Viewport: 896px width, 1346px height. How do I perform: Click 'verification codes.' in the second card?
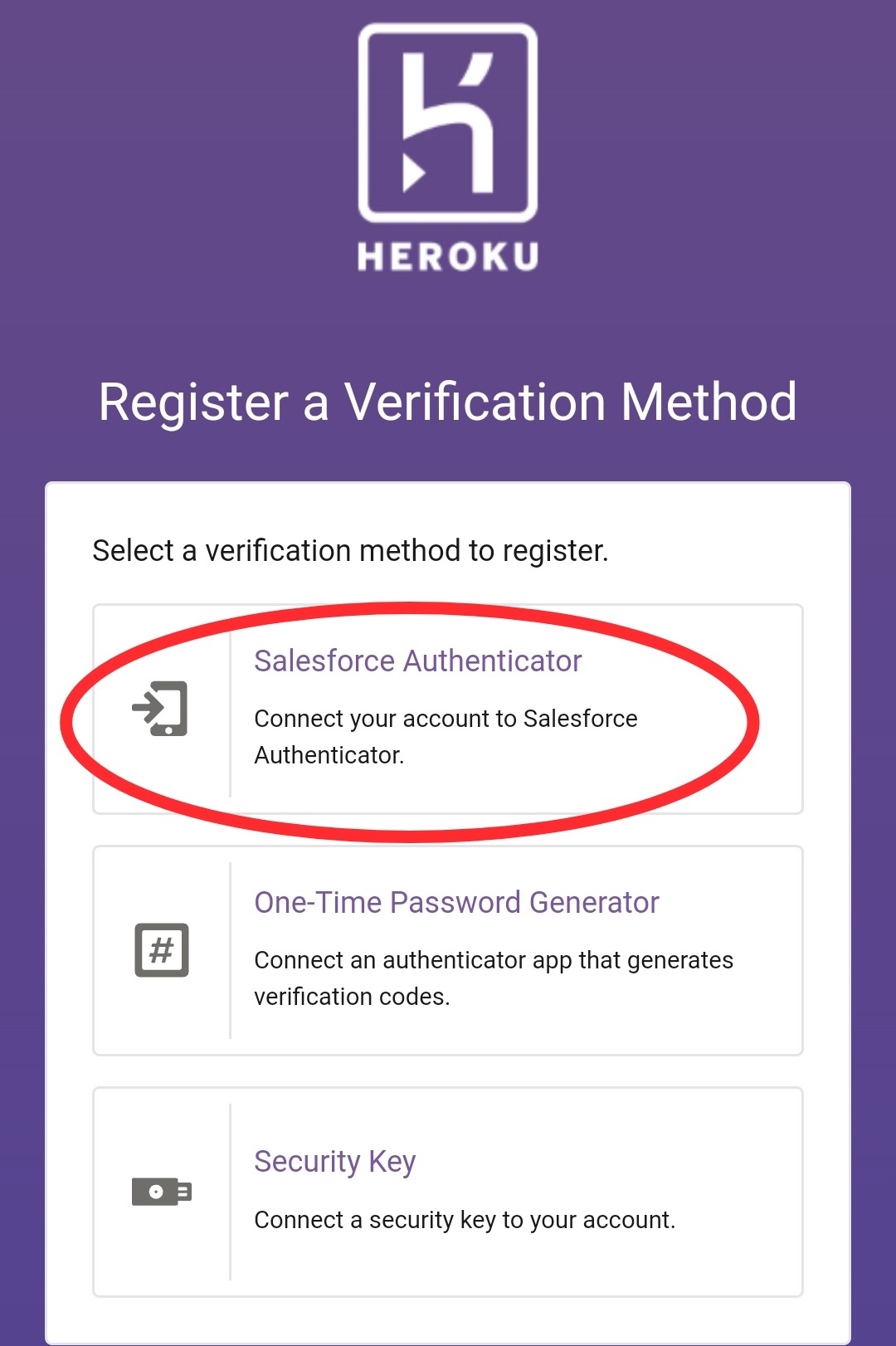(352, 997)
